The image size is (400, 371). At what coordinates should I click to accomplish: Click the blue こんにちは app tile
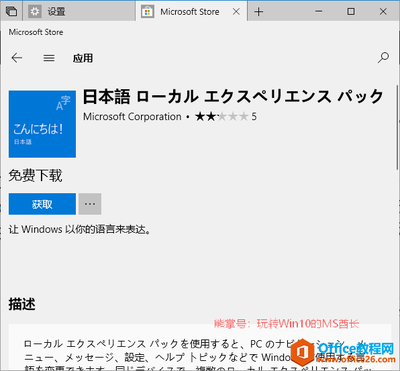(42, 124)
